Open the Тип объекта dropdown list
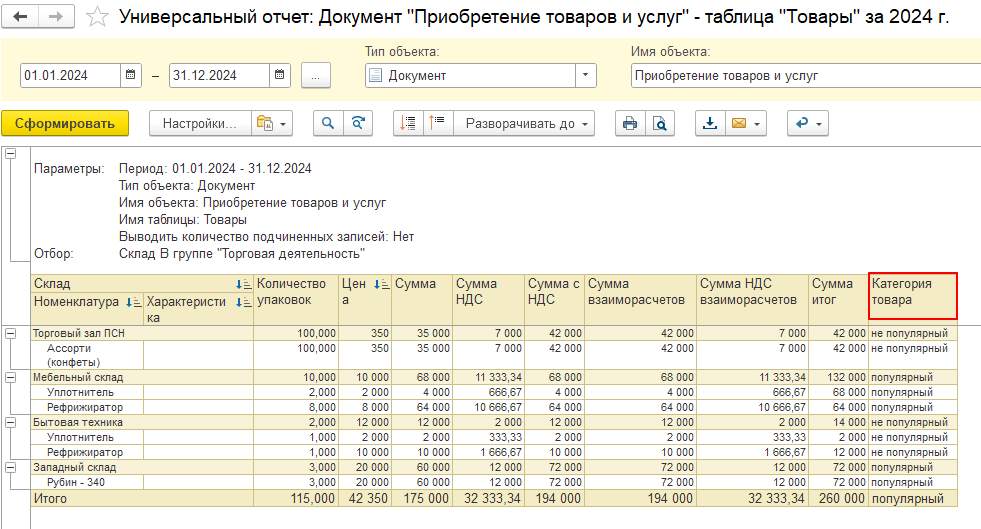This screenshot has width=981, height=529. click(585, 75)
